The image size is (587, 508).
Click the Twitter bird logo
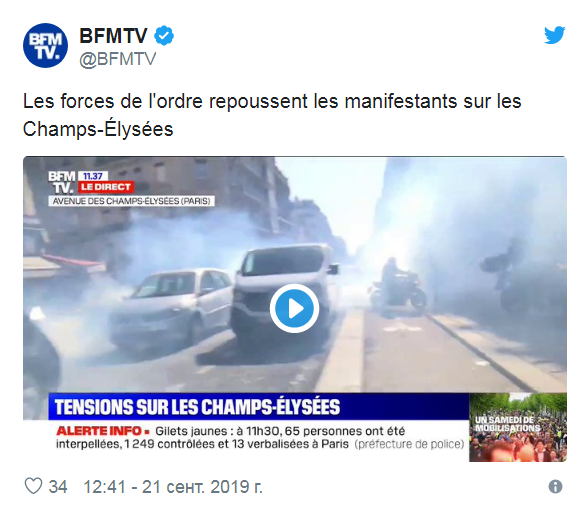(x=555, y=35)
